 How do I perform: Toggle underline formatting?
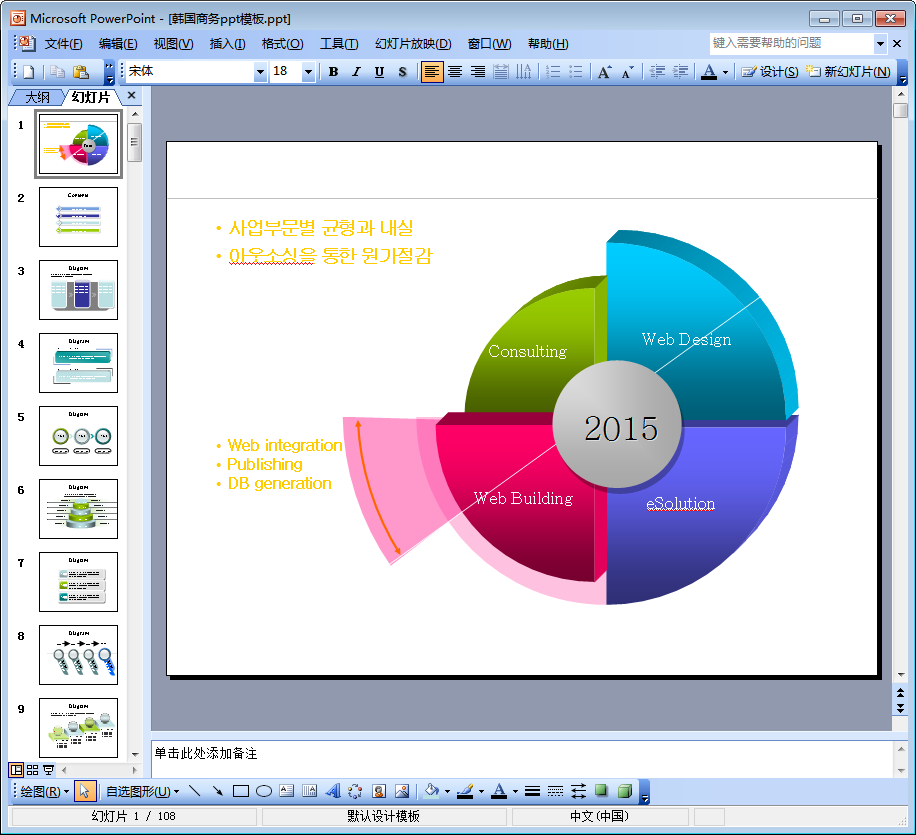click(379, 72)
